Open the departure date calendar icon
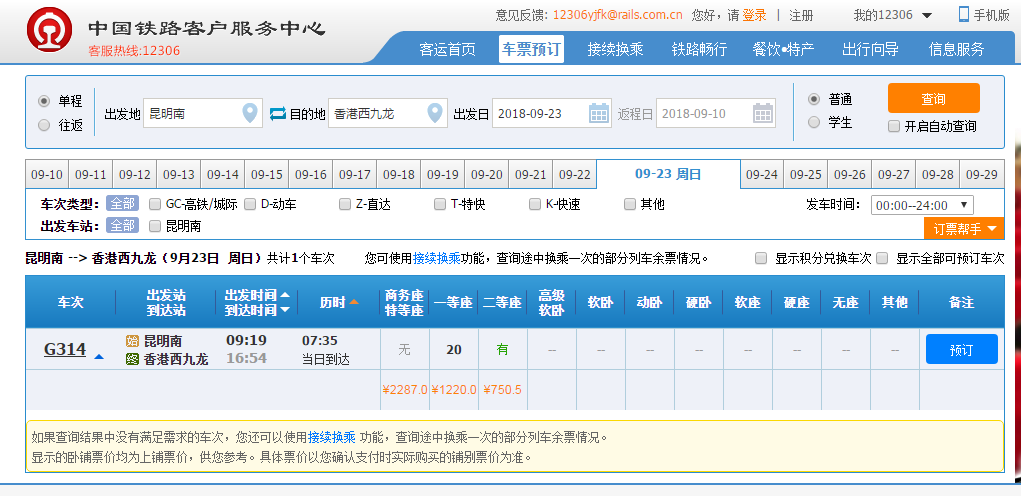Screen dimensions: 1021x496 599,114
